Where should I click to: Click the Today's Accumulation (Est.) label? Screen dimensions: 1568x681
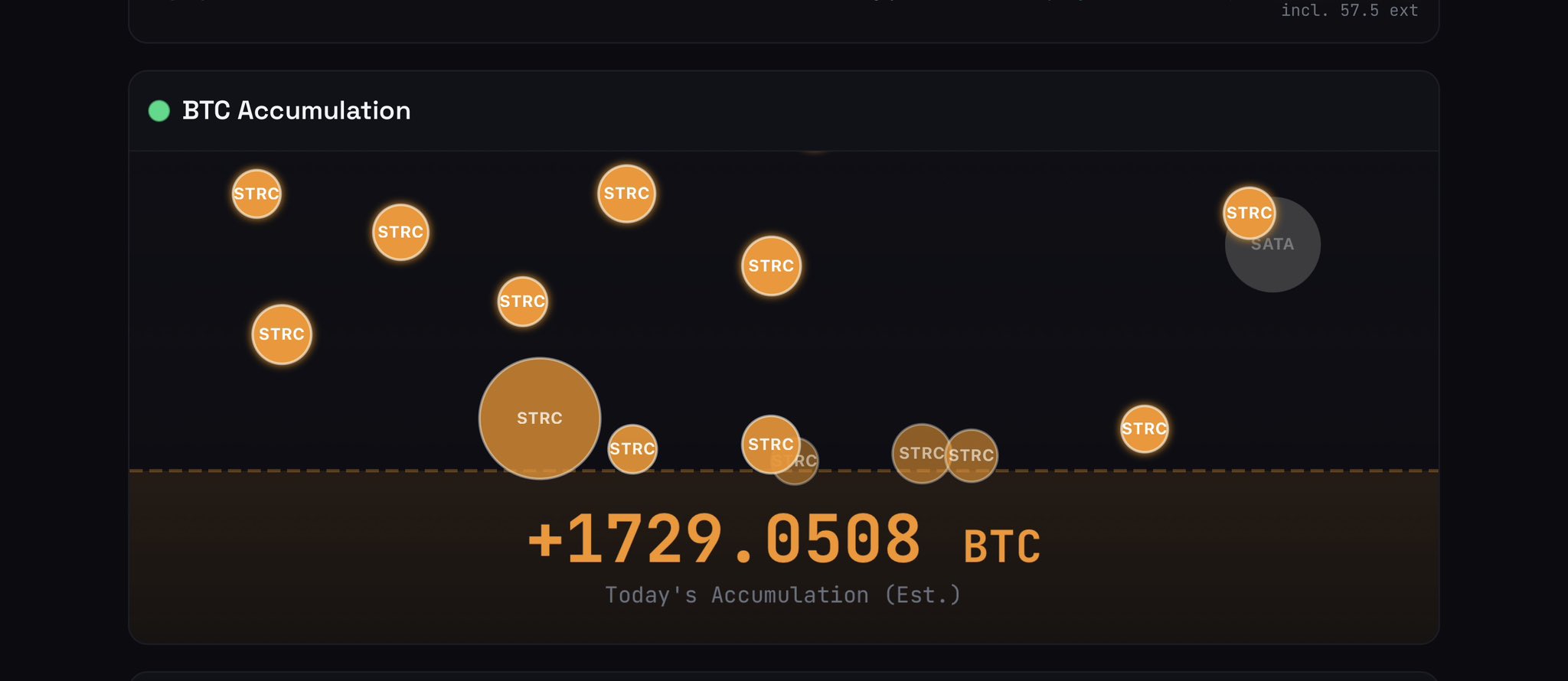coord(782,595)
